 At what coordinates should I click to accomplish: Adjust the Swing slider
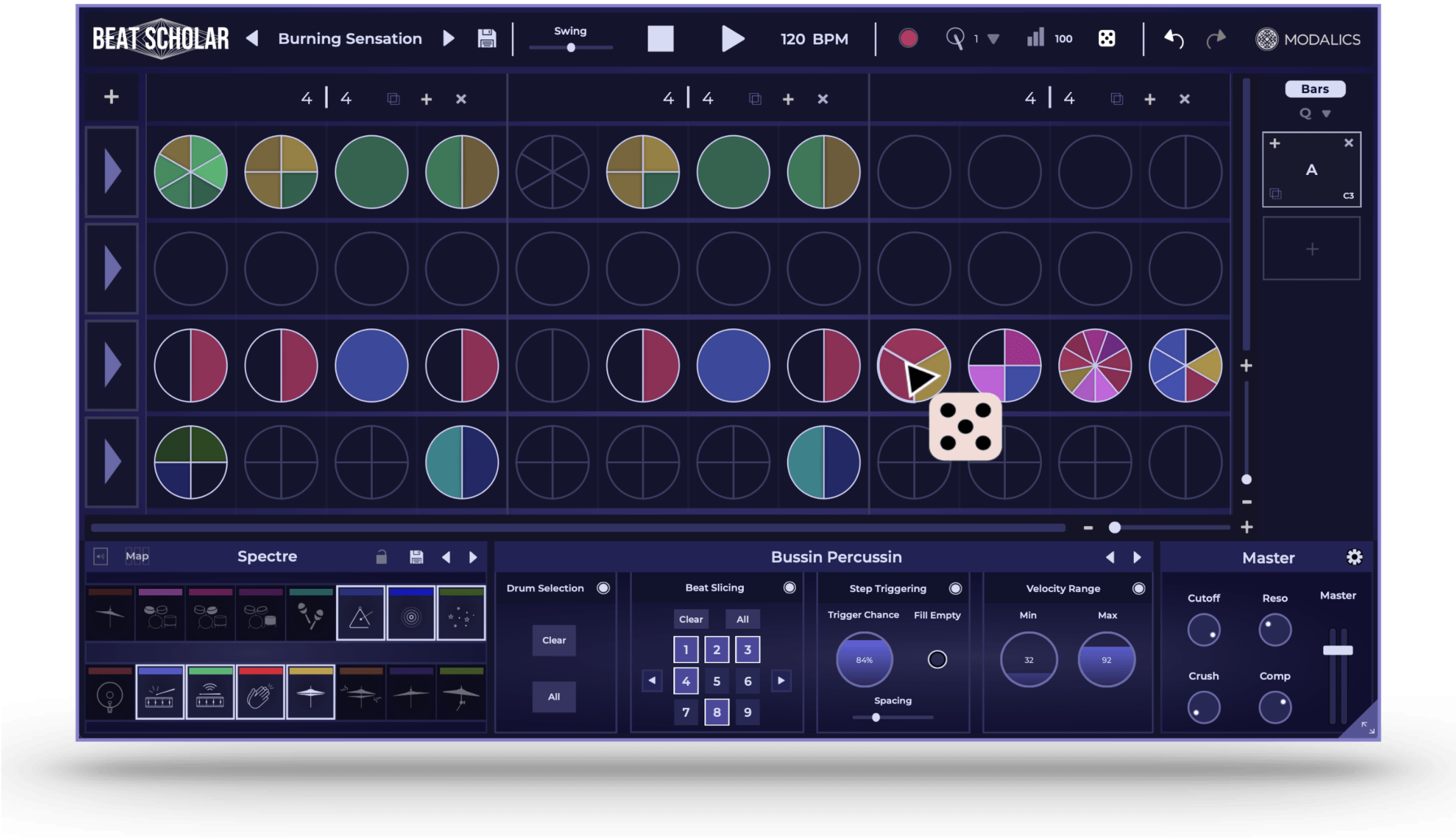pyautogui.click(x=571, y=48)
